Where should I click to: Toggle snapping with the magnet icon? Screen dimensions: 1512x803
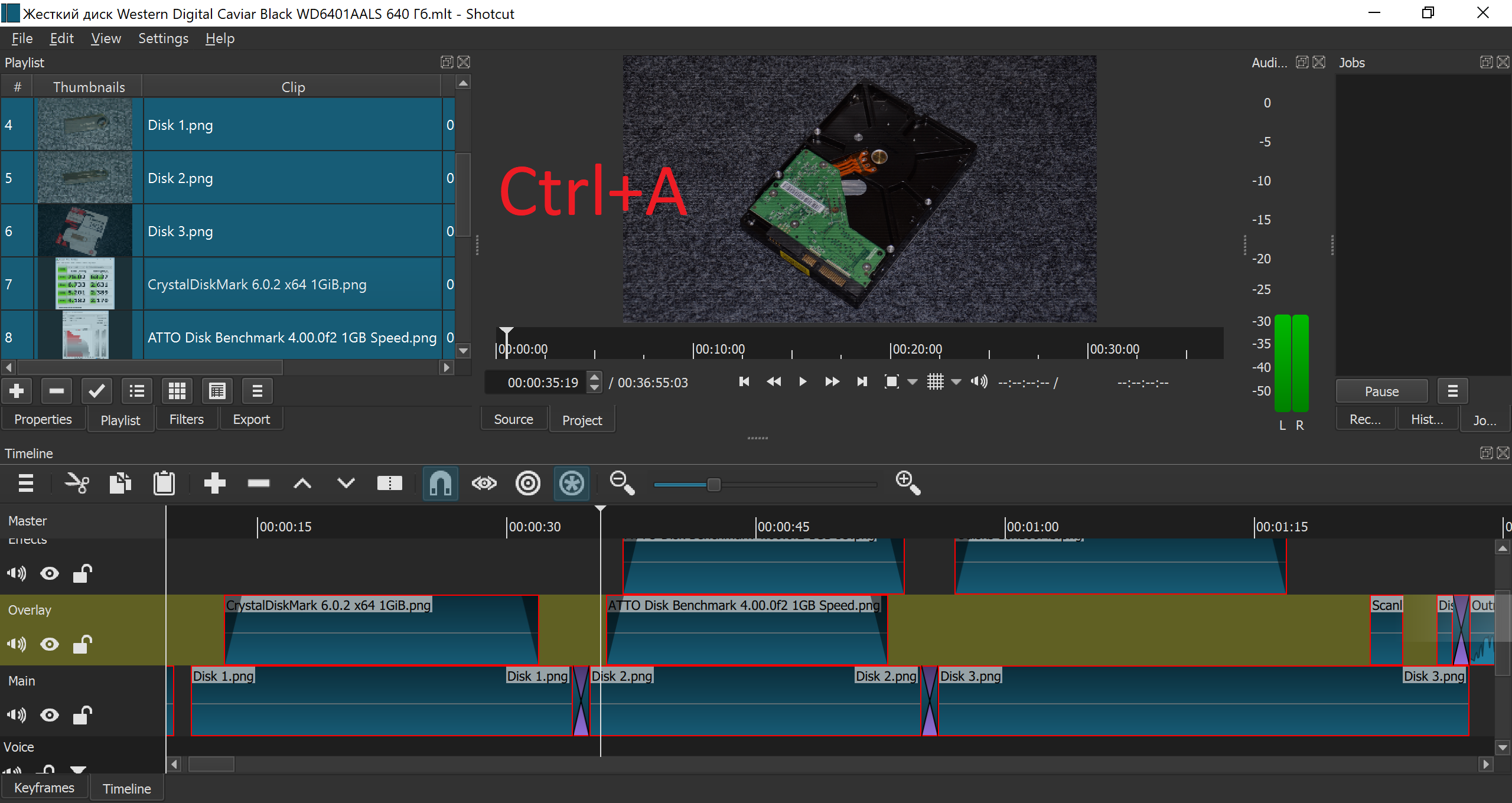[440, 483]
